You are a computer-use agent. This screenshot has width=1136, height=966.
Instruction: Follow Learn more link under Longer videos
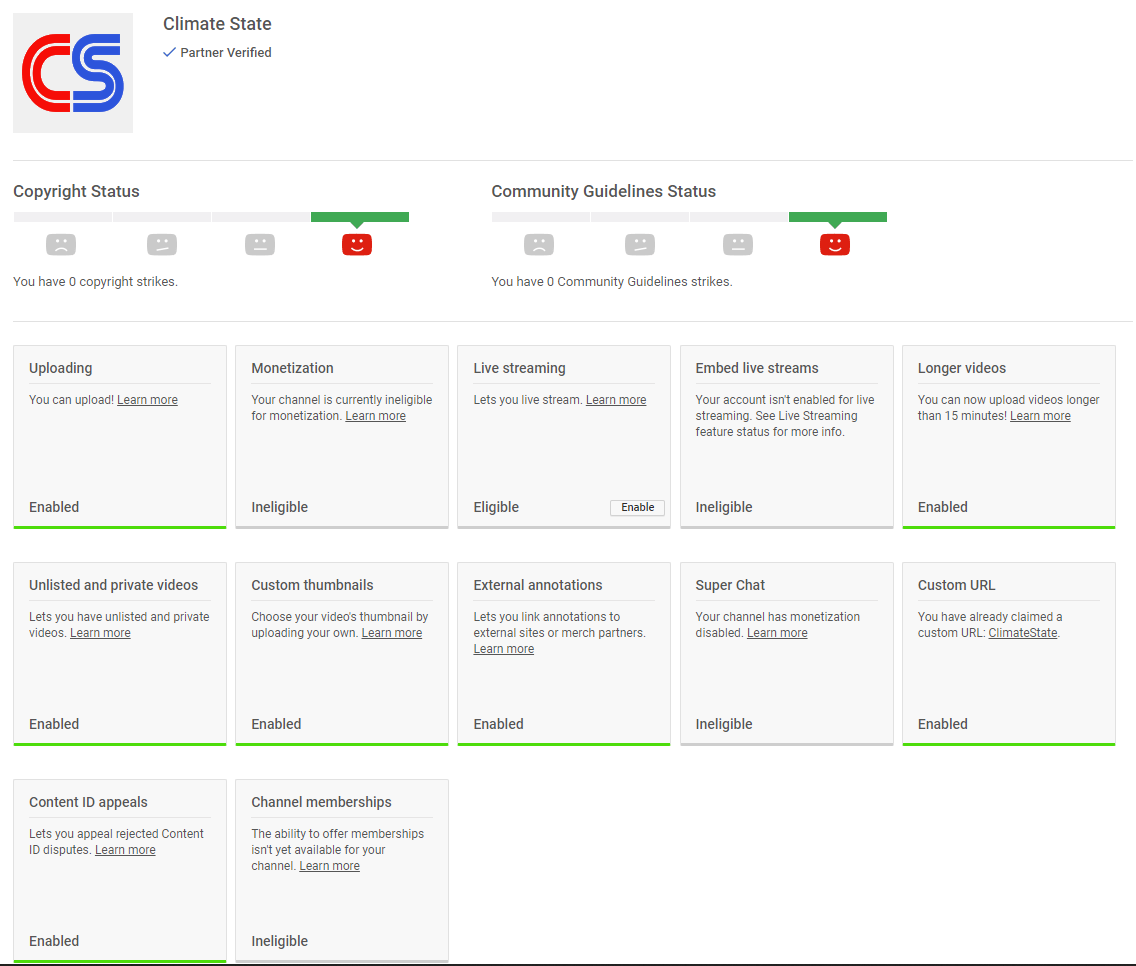point(1040,416)
